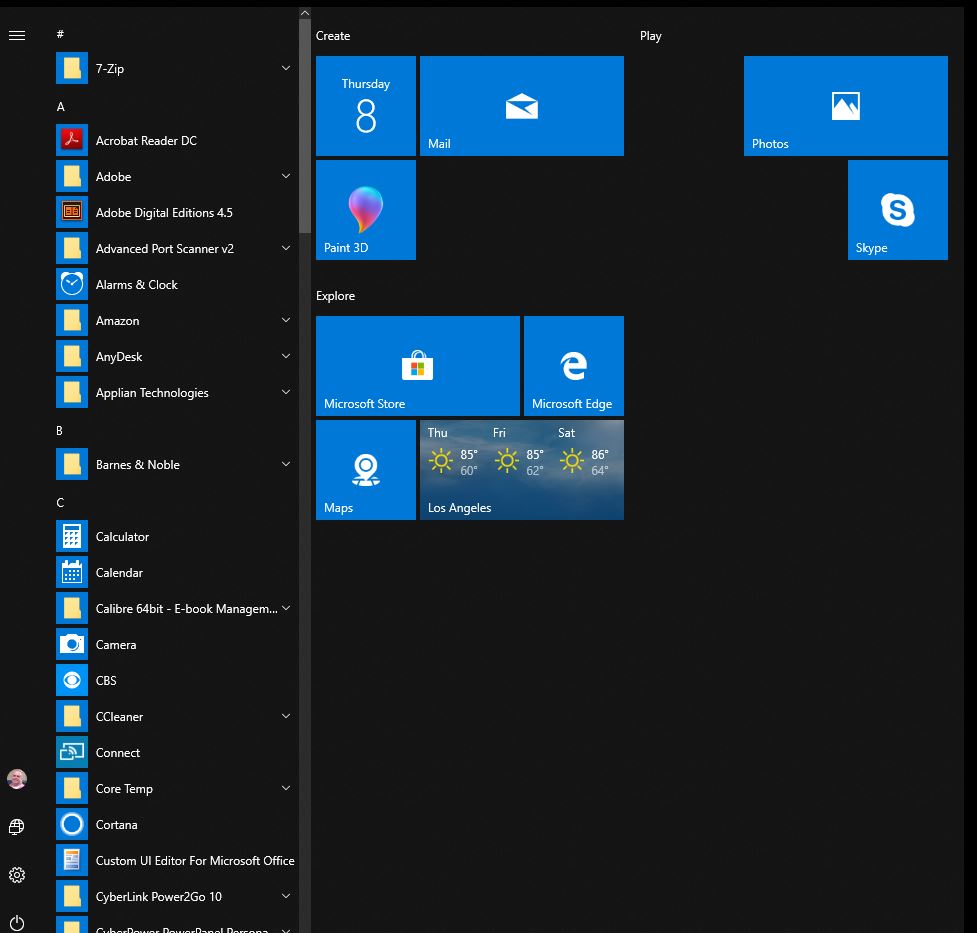Open Cortana from the app list
This screenshot has width=977, height=933.
click(174, 825)
